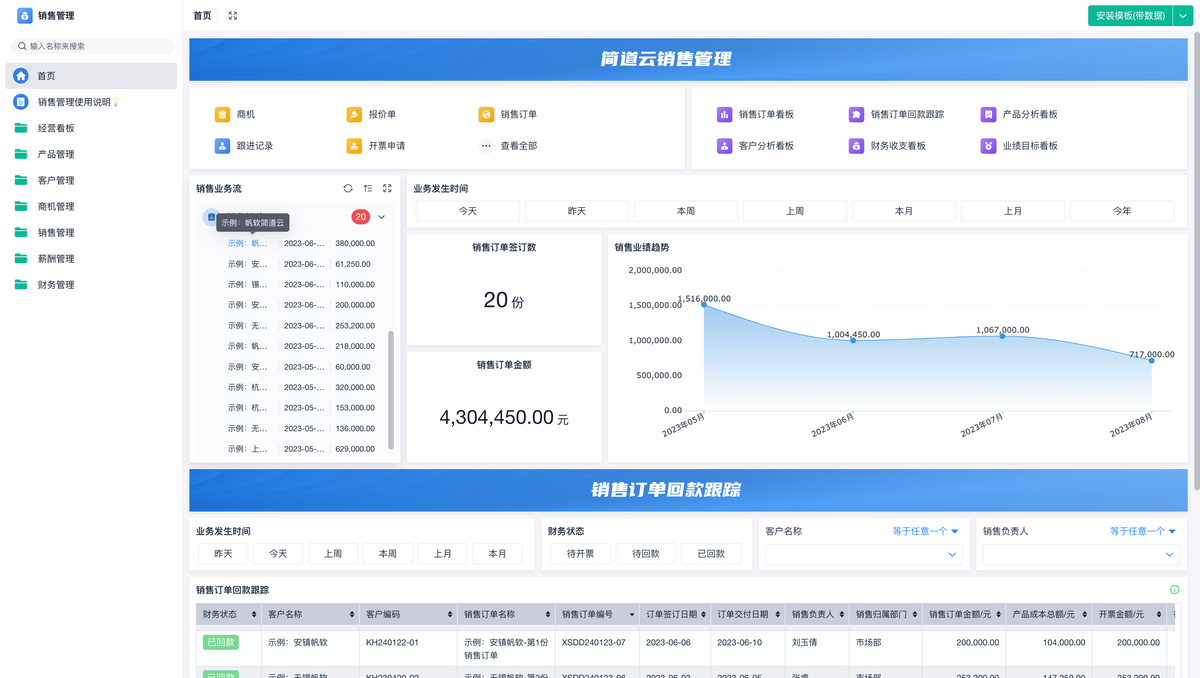Click the 首页 home icon in sidebar
The image size is (1200, 678).
click(x=21, y=76)
